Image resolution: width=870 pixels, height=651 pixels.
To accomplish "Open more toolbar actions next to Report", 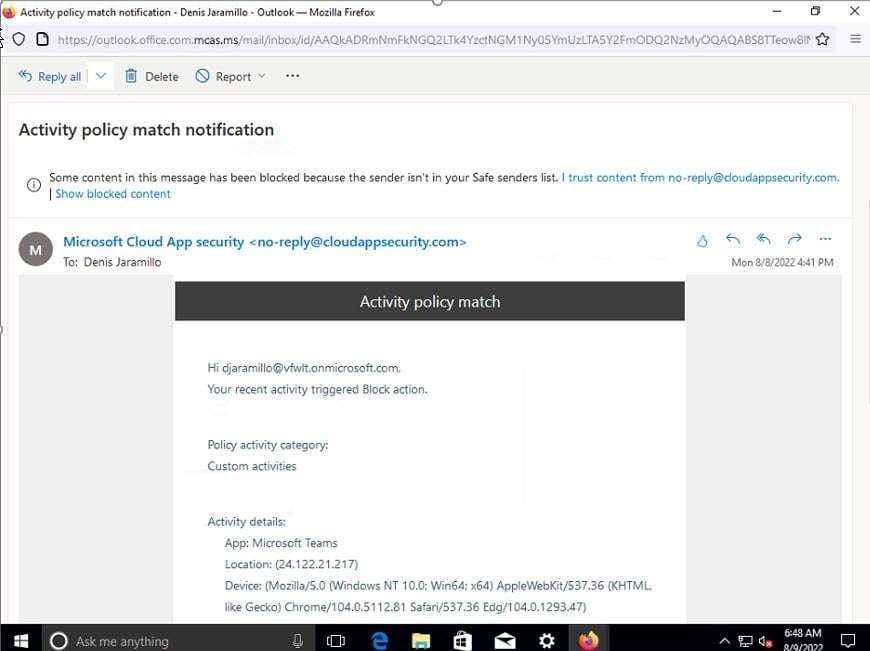I will (292, 76).
